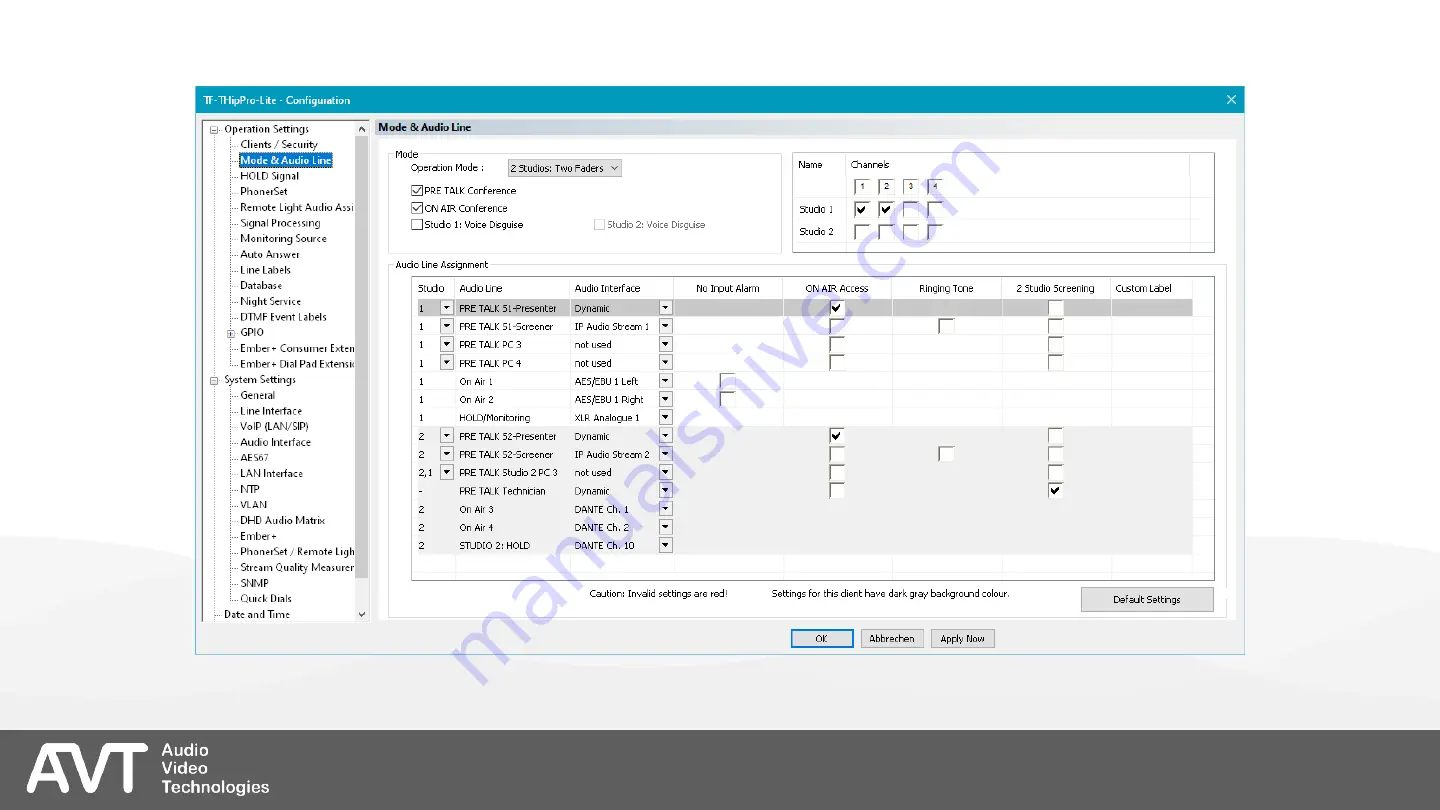The height and width of the screenshot is (810, 1440).
Task: Open audio interface dropdown for AES/EBU 1 Left
Action: tap(665, 381)
